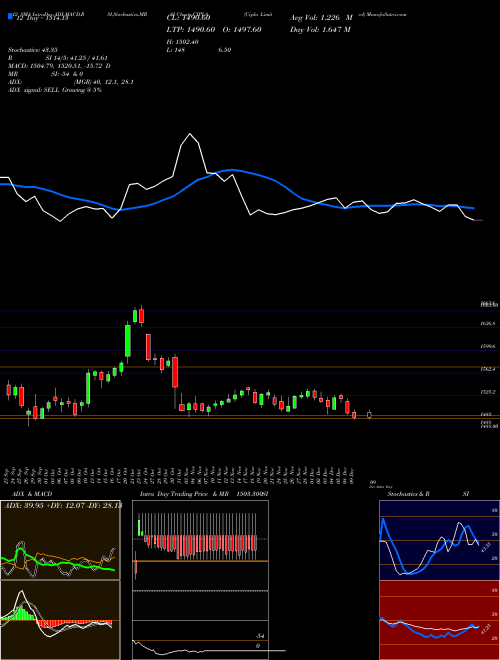Click the 'O: 1497.60' open price
The image size is (500, 660).
pyautogui.click(x=243, y=29)
